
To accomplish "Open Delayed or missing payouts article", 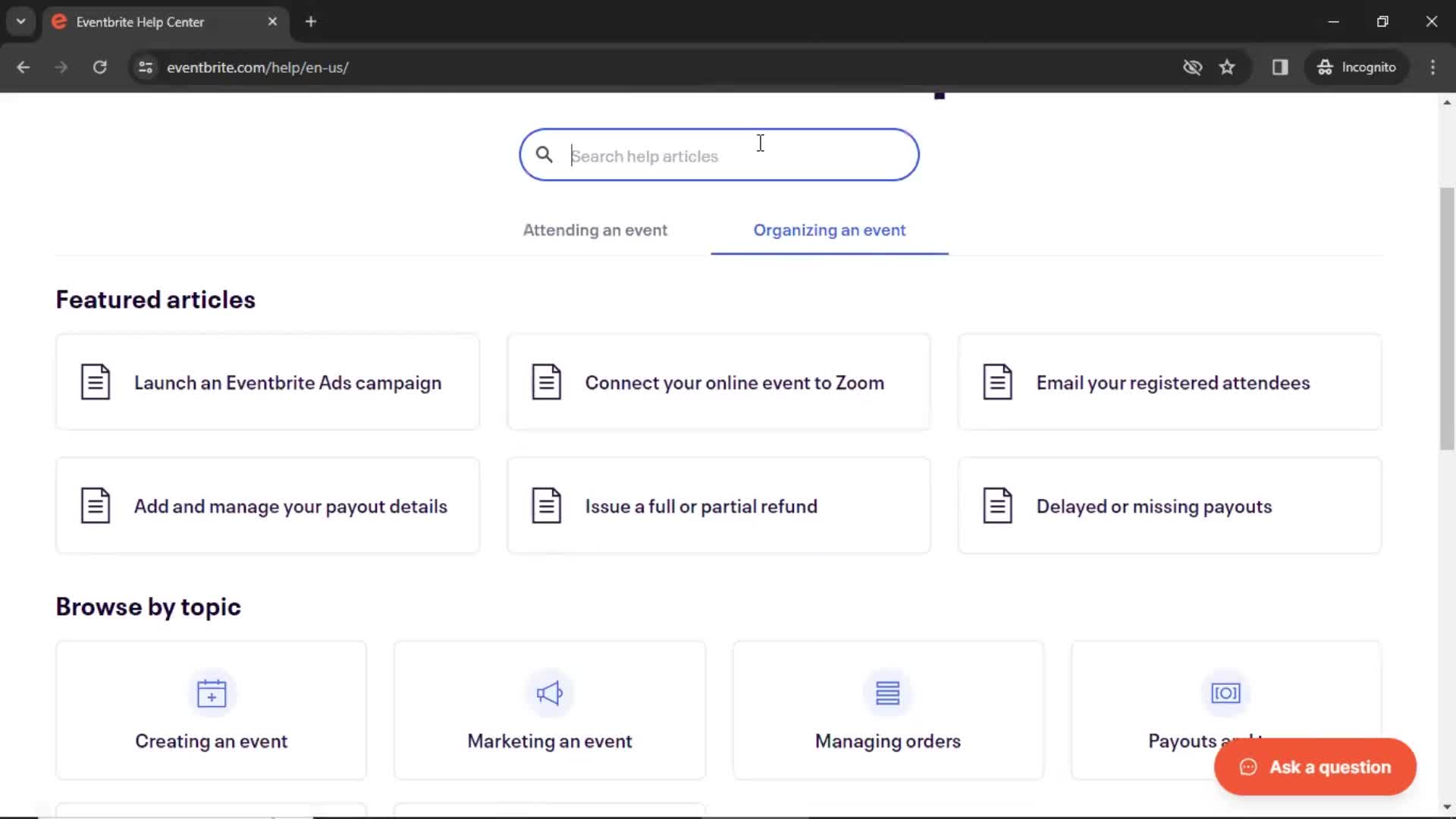I will [x=1169, y=506].
